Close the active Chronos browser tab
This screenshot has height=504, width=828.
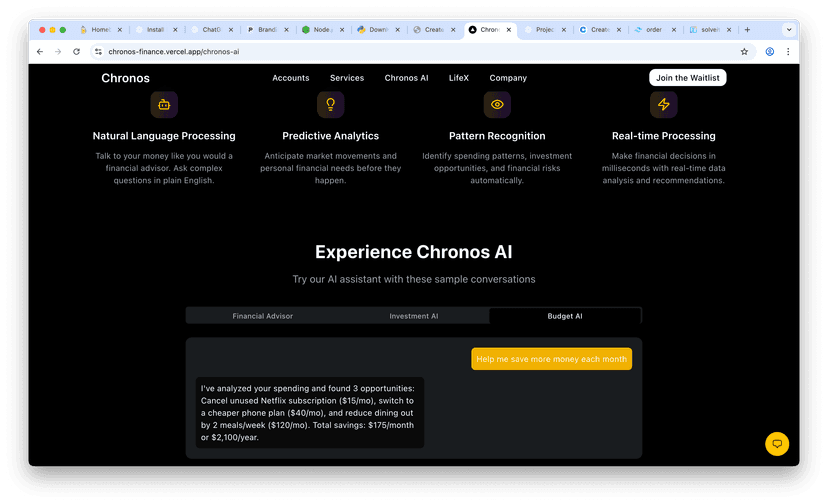pos(509,30)
